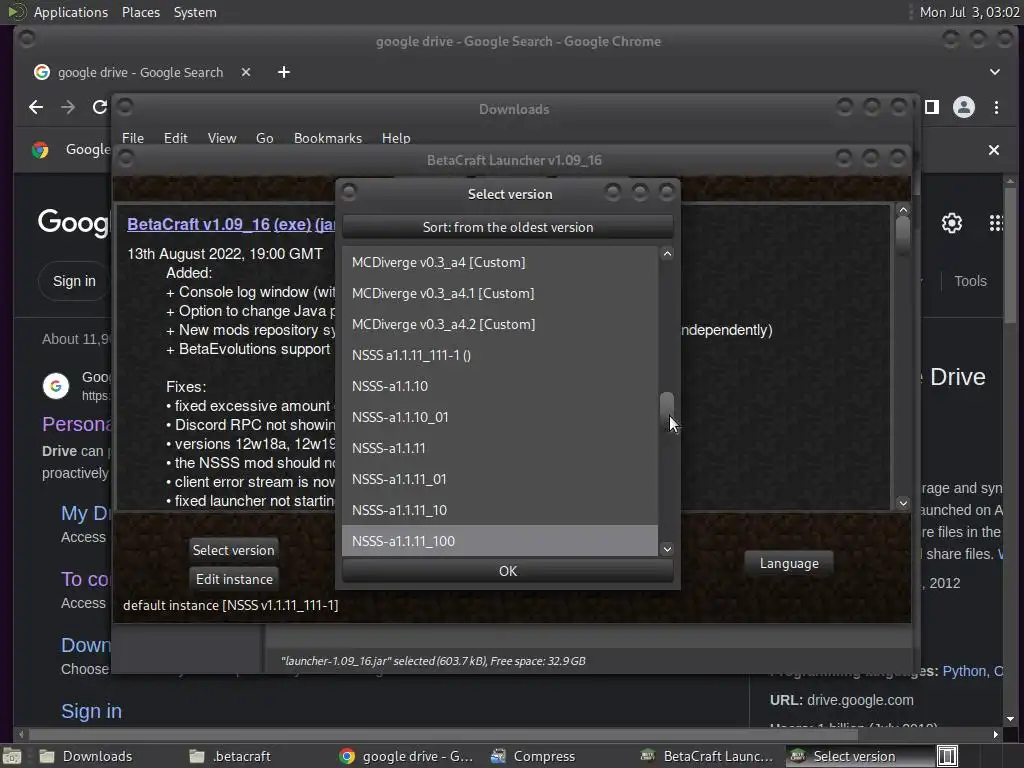Open the (exe) download link
Screen dimensions: 1024x768
click(292, 224)
